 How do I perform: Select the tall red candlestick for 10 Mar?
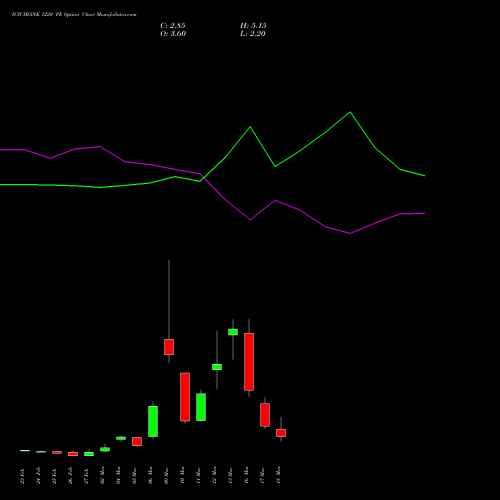pyautogui.click(x=185, y=397)
